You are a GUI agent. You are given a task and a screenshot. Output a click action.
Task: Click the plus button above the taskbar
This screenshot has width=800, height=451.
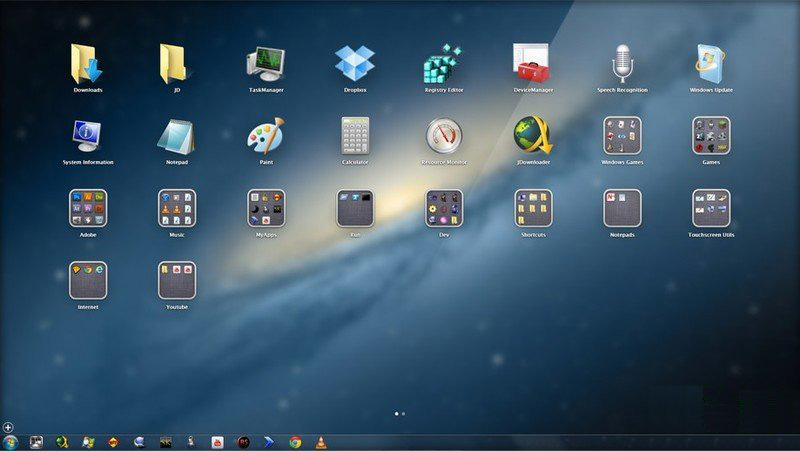[x=8, y=427]
